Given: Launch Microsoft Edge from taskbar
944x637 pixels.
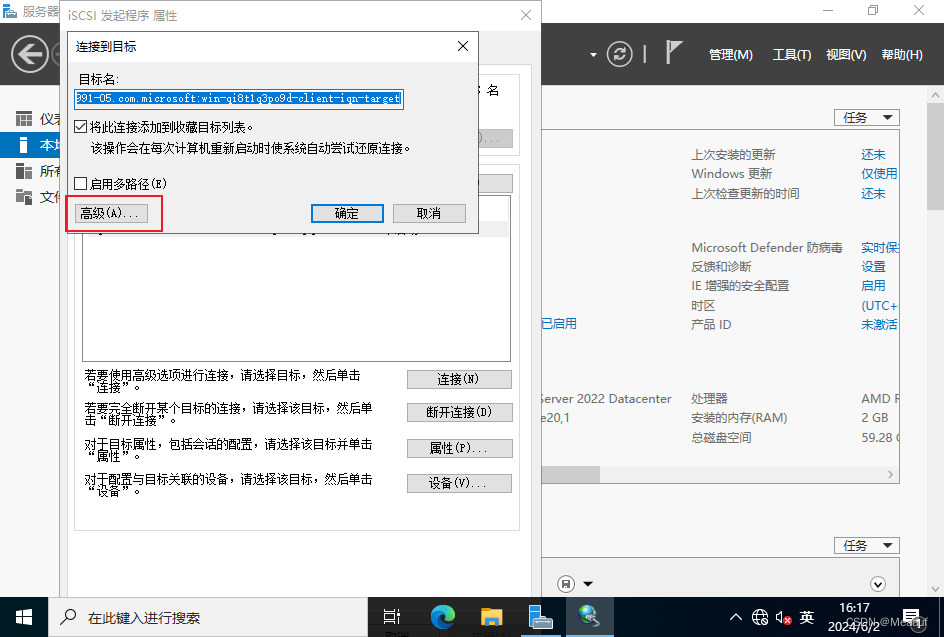Looking at the screenshot, I should pyautogui.click(x=442, y=617).
